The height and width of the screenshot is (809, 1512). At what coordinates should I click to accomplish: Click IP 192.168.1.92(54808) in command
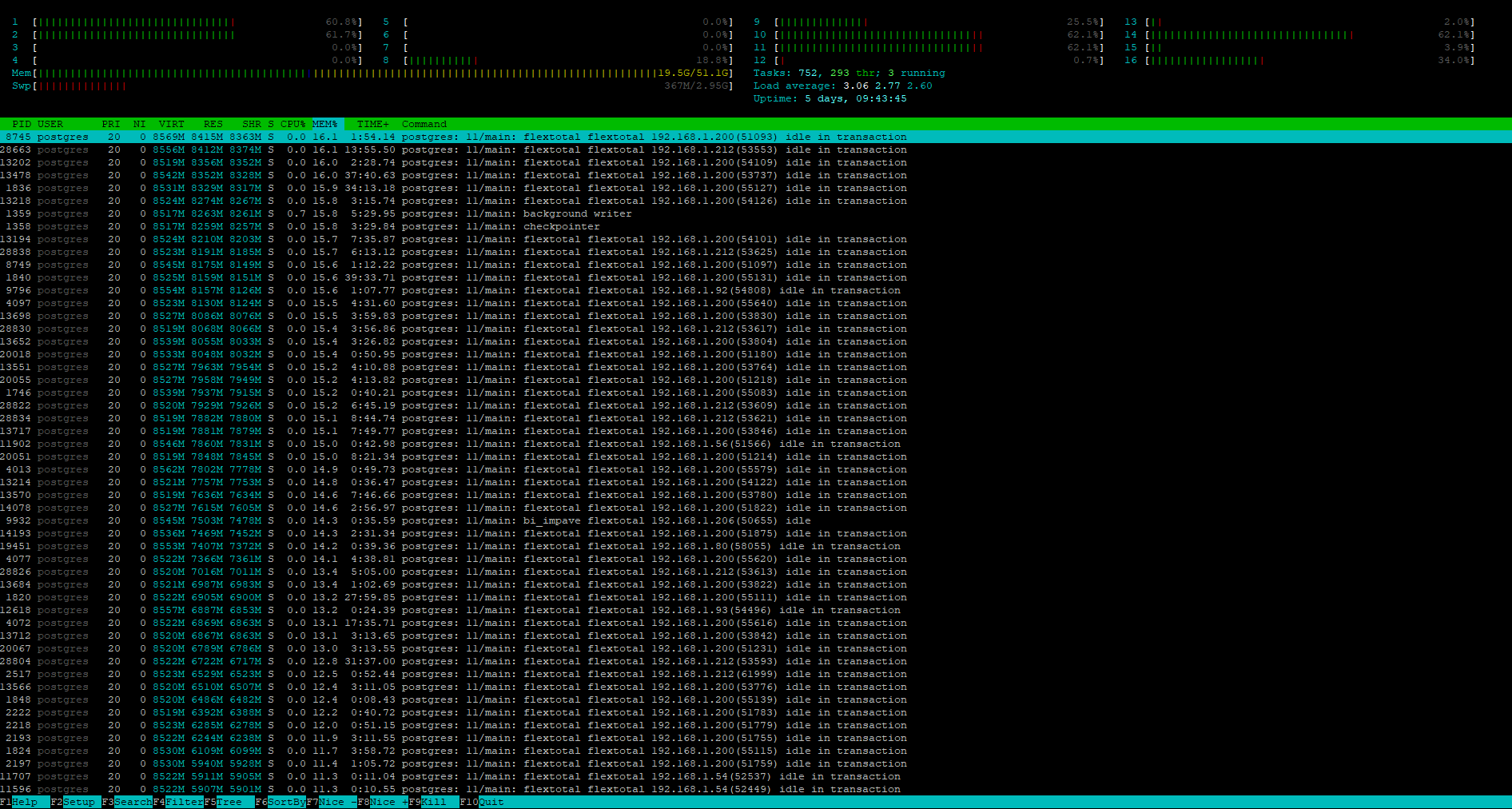tap(711, 290)
